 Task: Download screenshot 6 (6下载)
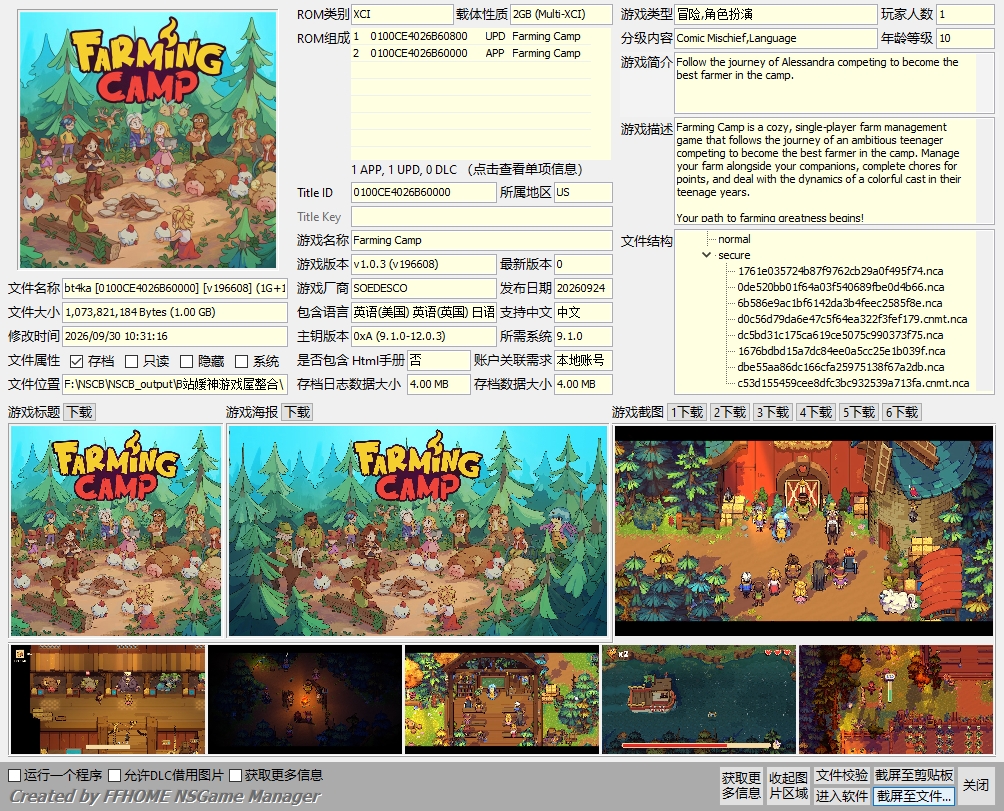tap(901, 412)
